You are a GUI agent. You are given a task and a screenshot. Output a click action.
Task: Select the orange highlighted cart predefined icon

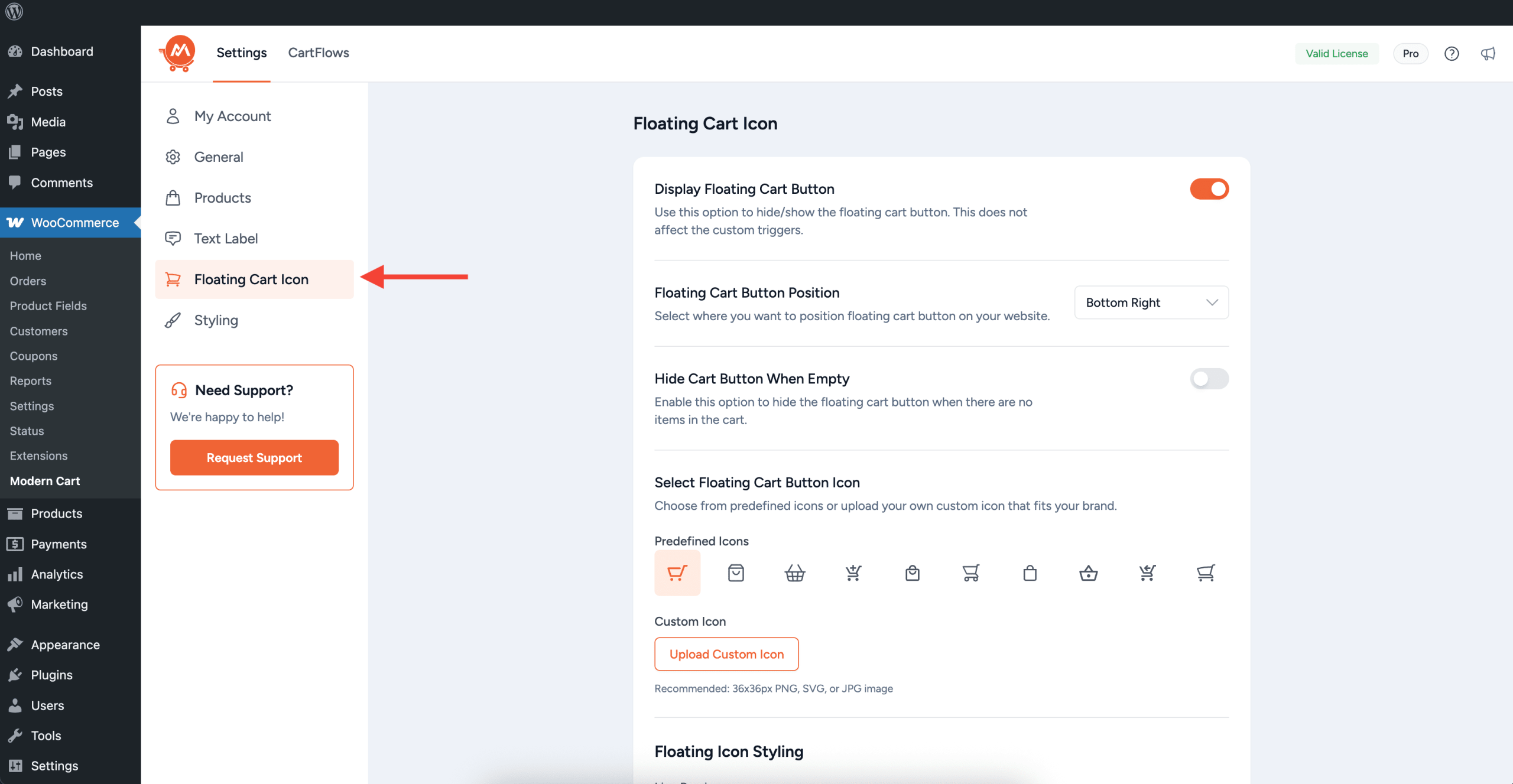coord(677,573)
